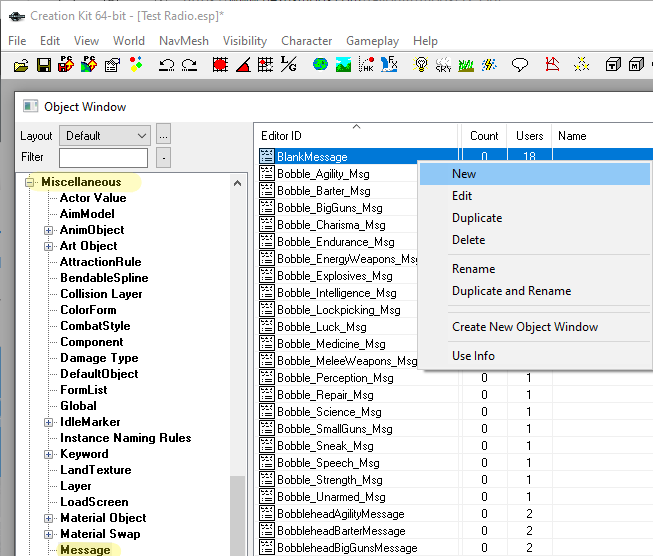Click the save floppy disk icon
The image size is (653, 556).
44,65
